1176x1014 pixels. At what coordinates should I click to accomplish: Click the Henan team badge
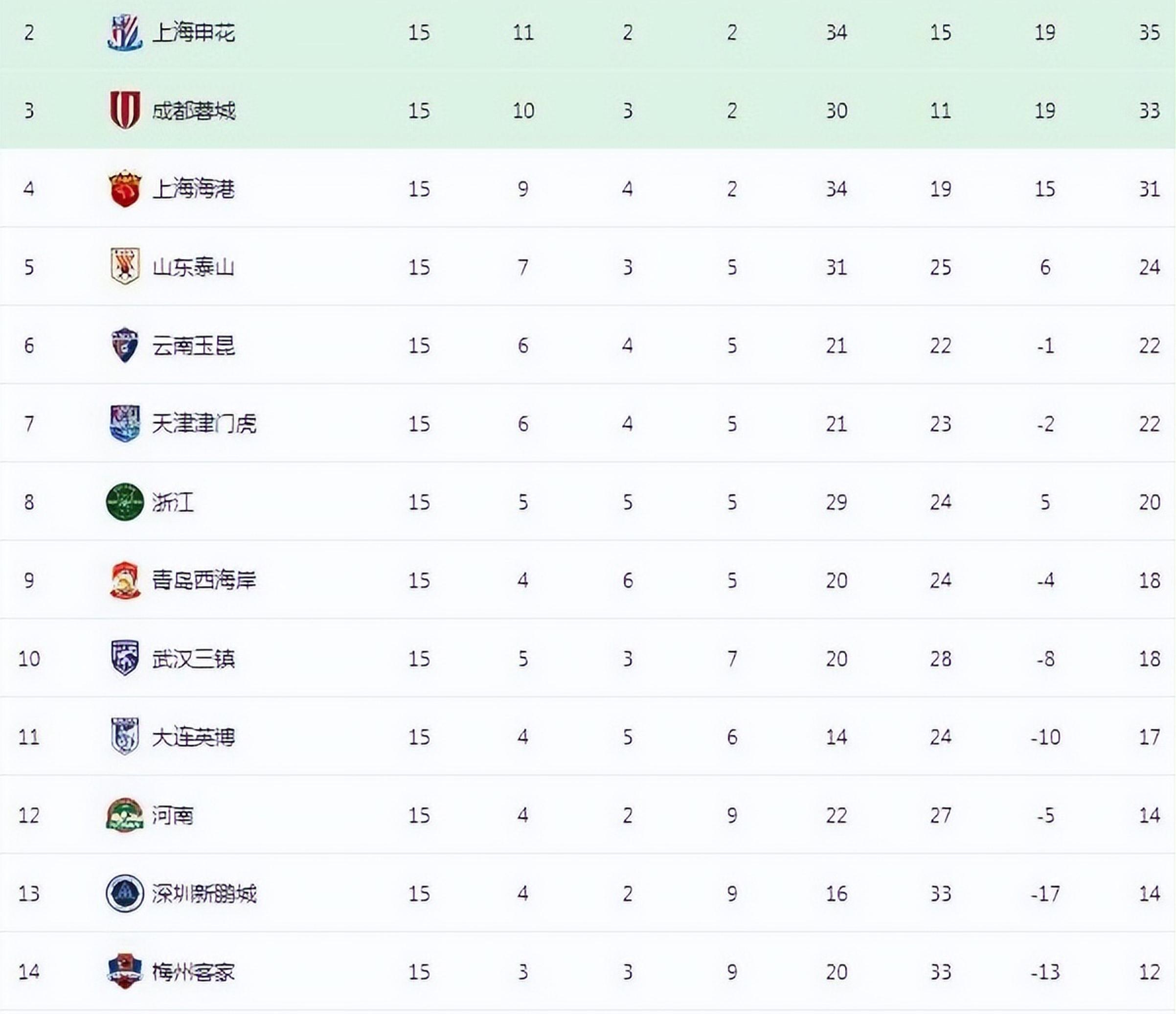[124, 815]
